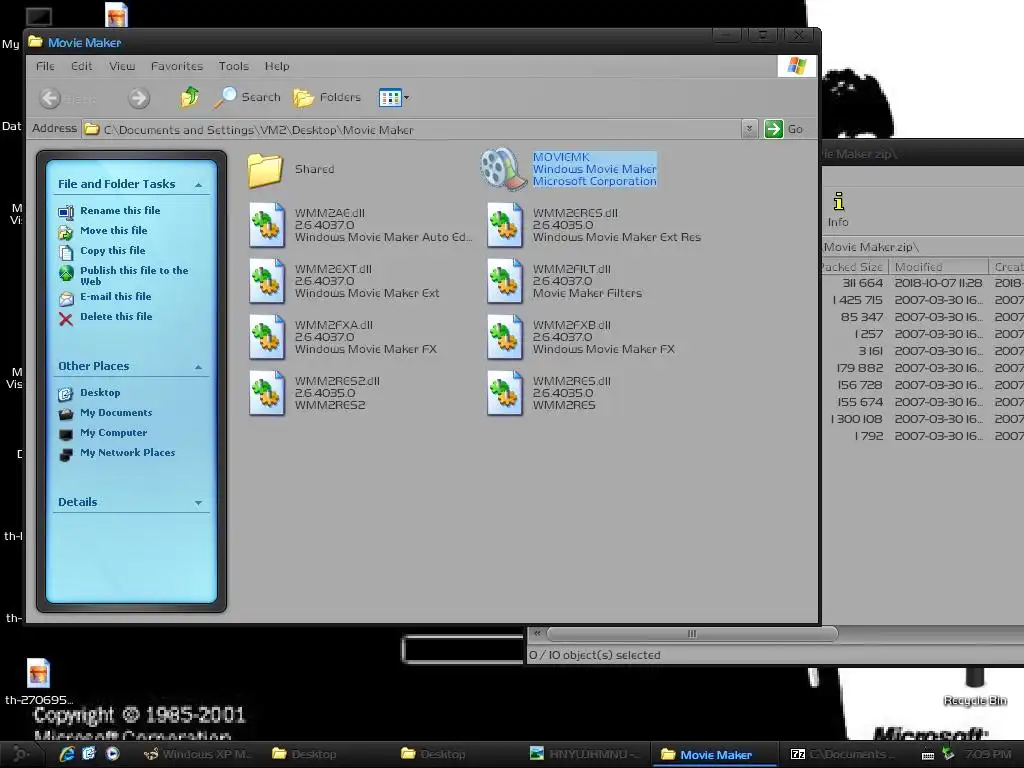Expand the Address bar dropdown arrow
The width and height of the screenshot is (1024, 768).
tap(749, 129)
